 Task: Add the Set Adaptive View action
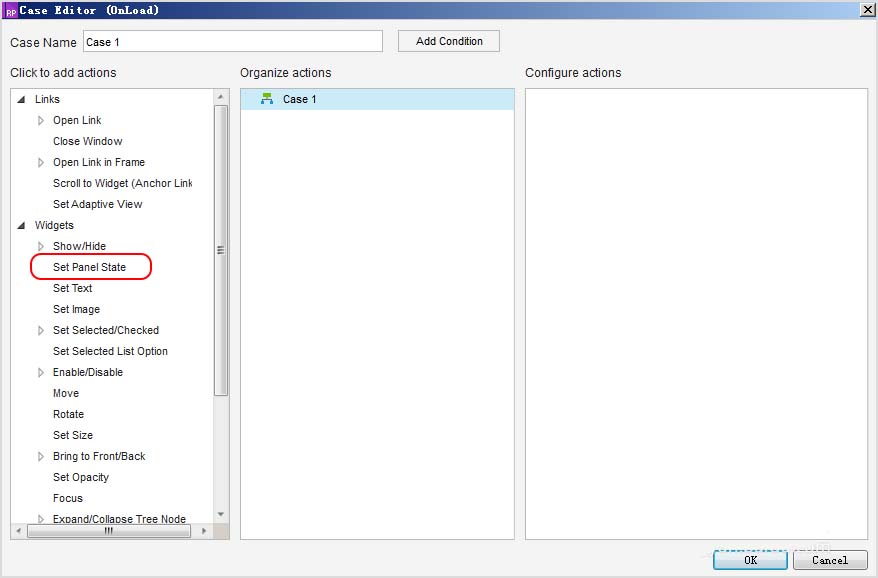point(97,204)
